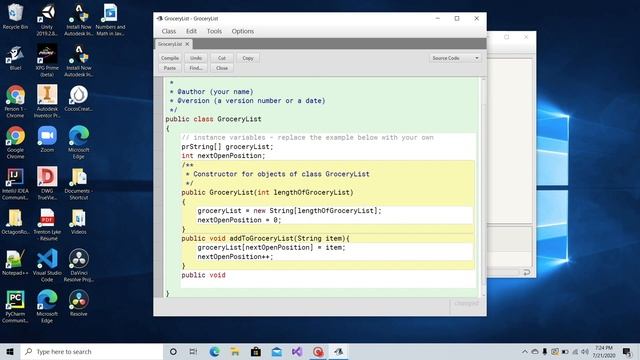
Task: Open Task View from the taskbar
Action: click(193, 351)
